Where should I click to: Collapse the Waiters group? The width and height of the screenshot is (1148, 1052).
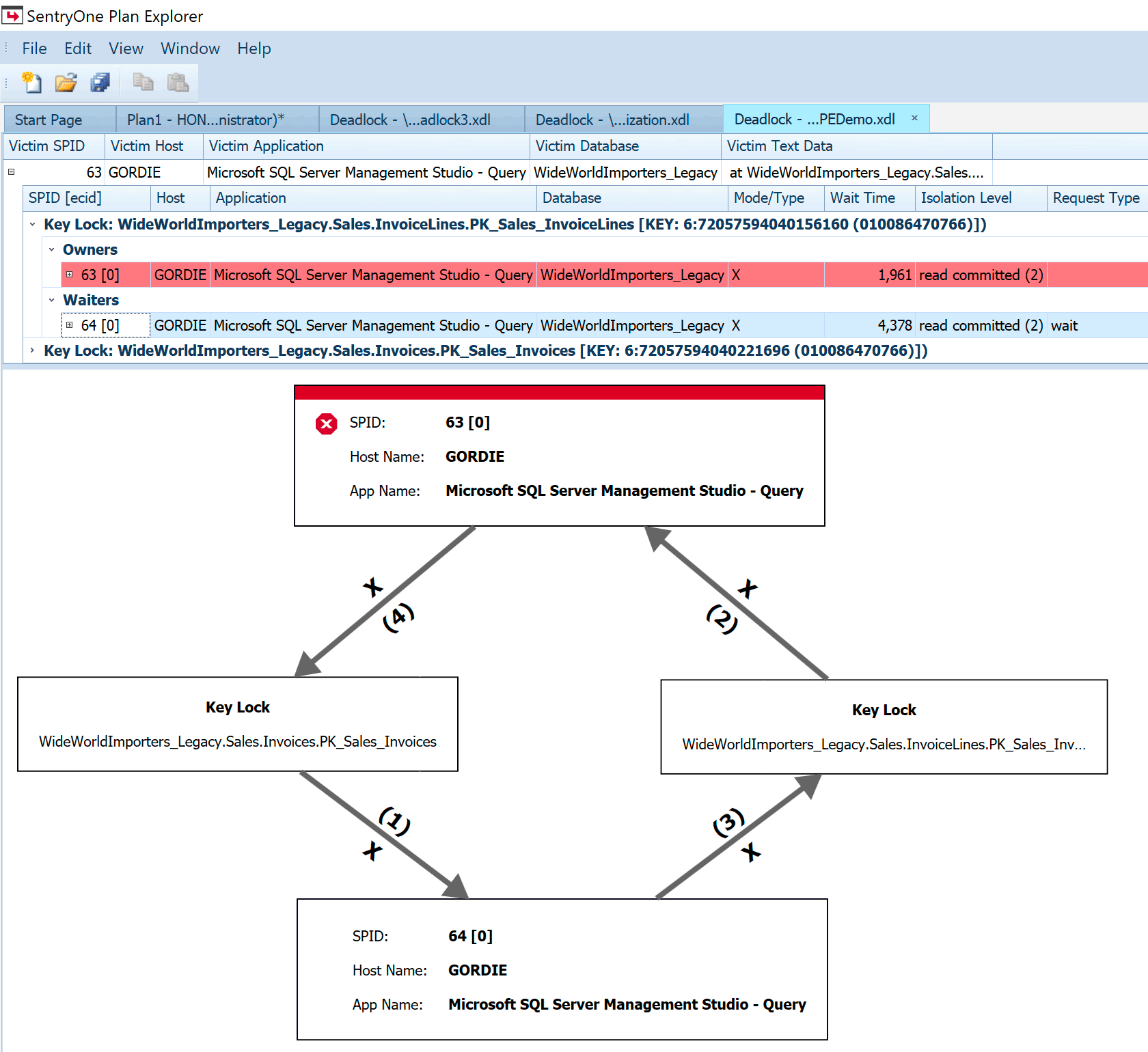tap(51, 300)
